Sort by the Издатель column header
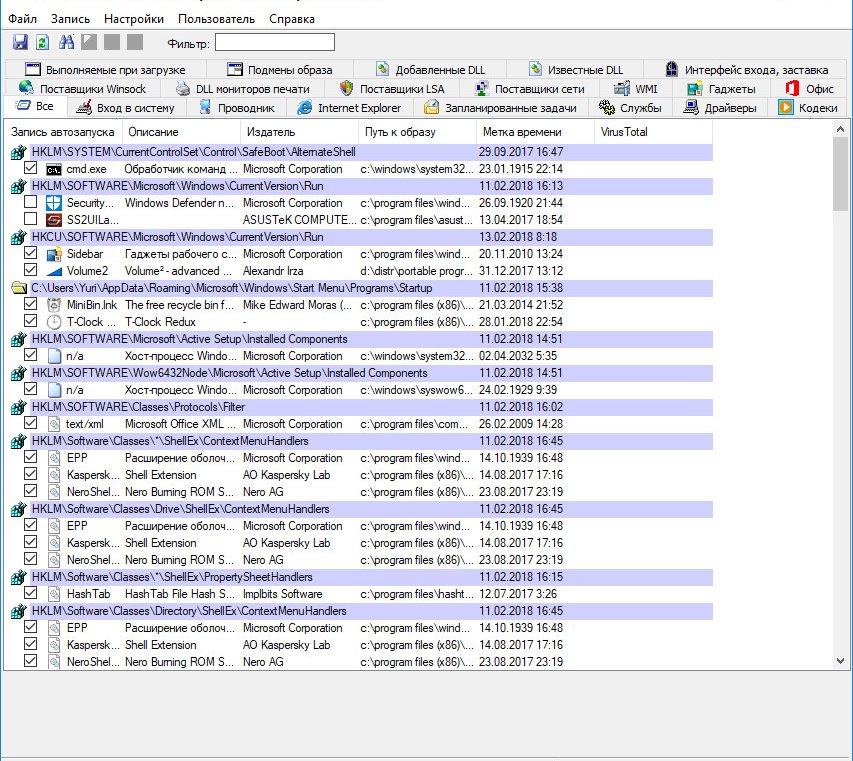This screenshot has height=761, width=853. pos(299,132)
